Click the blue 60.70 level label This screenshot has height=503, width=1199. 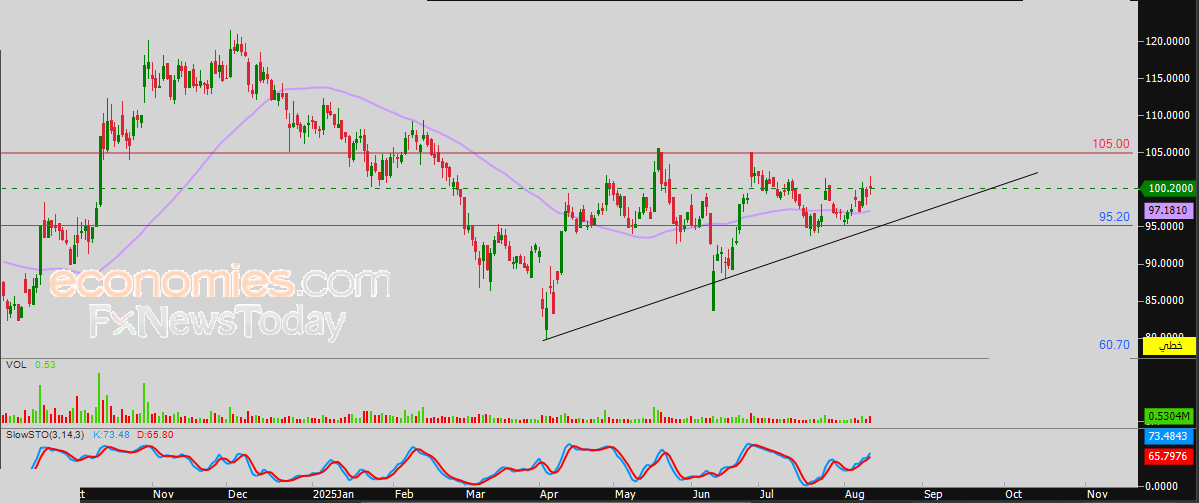click(x=1114, y=345)
